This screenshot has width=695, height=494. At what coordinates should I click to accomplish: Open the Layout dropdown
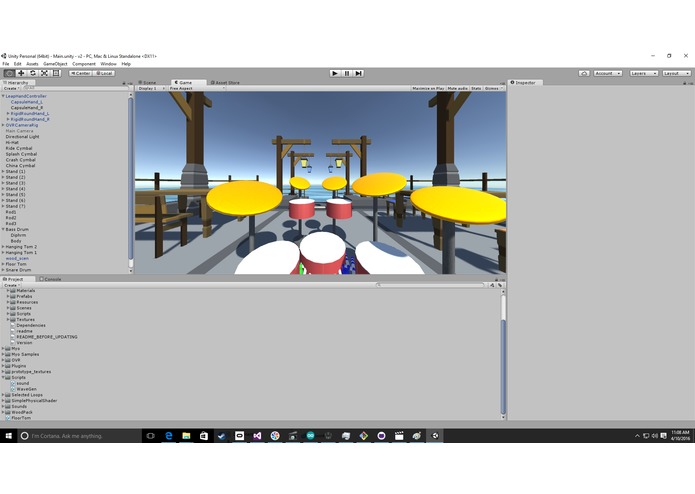pyautogui.click(x=676, y=73)
